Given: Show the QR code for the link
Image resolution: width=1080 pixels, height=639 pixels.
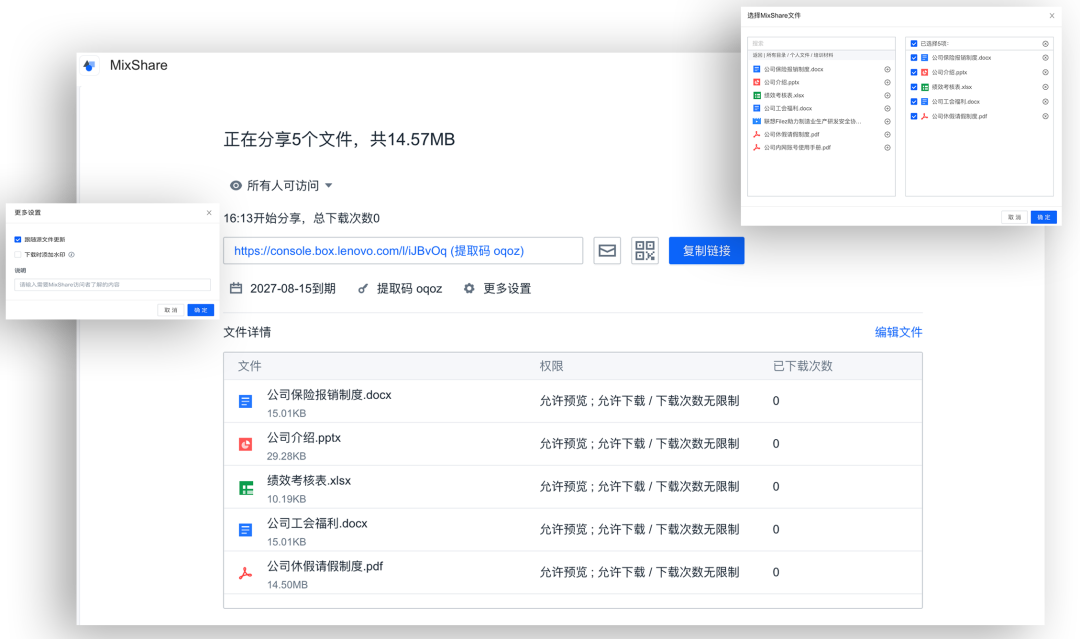Looking at the screenshot, I should click(645, 251).
